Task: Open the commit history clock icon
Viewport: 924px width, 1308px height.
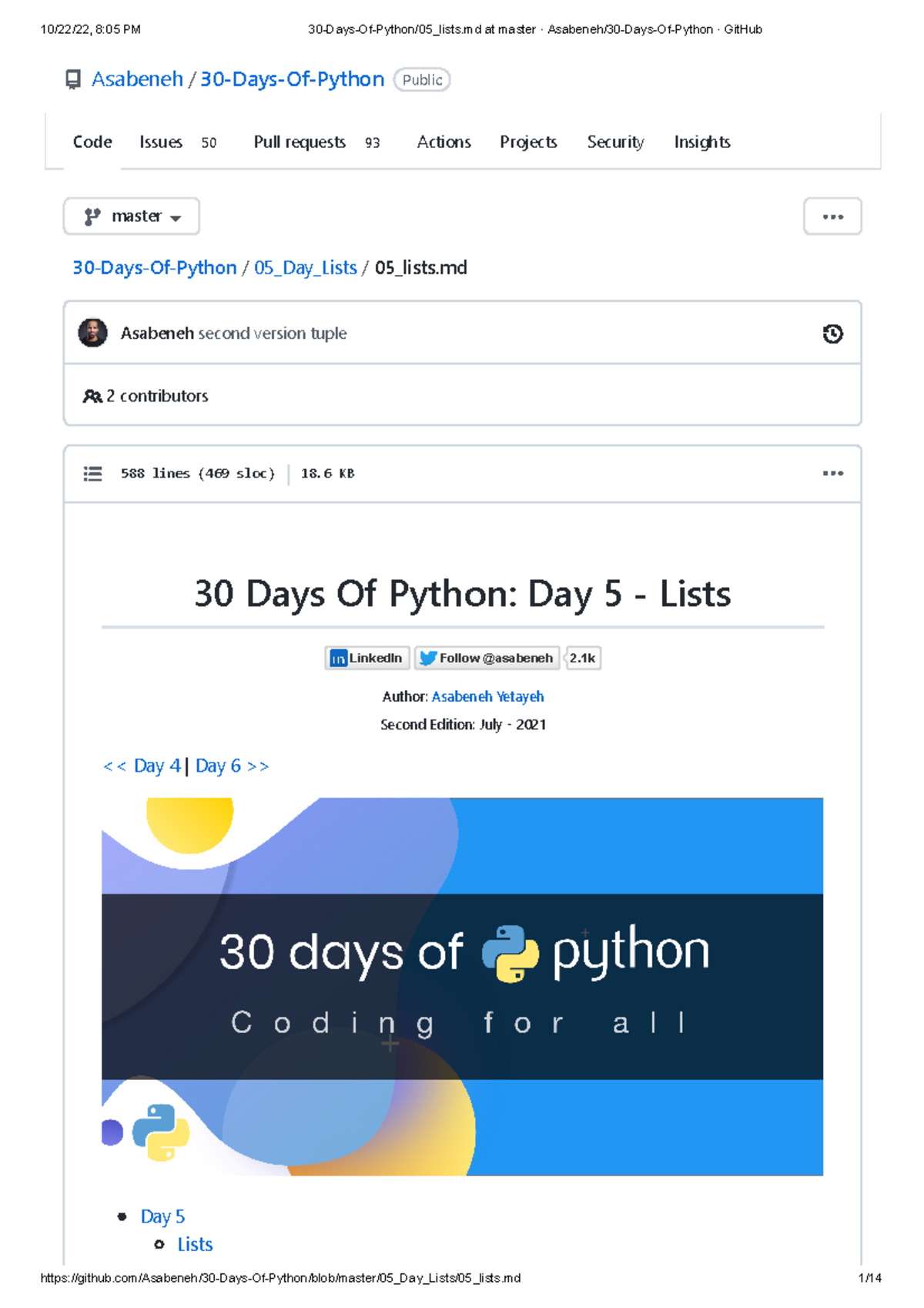Action: click(832, 334)
